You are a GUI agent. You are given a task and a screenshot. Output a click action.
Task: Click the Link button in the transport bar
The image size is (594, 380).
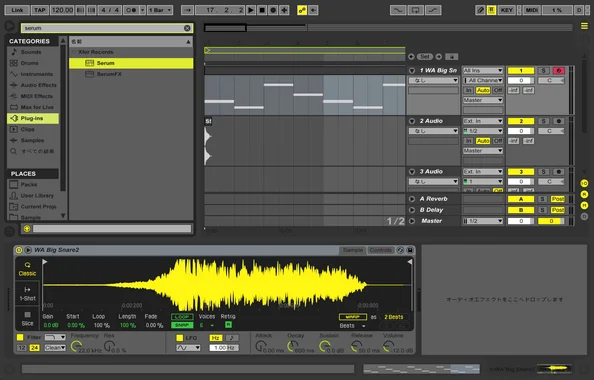pos(17,10)
